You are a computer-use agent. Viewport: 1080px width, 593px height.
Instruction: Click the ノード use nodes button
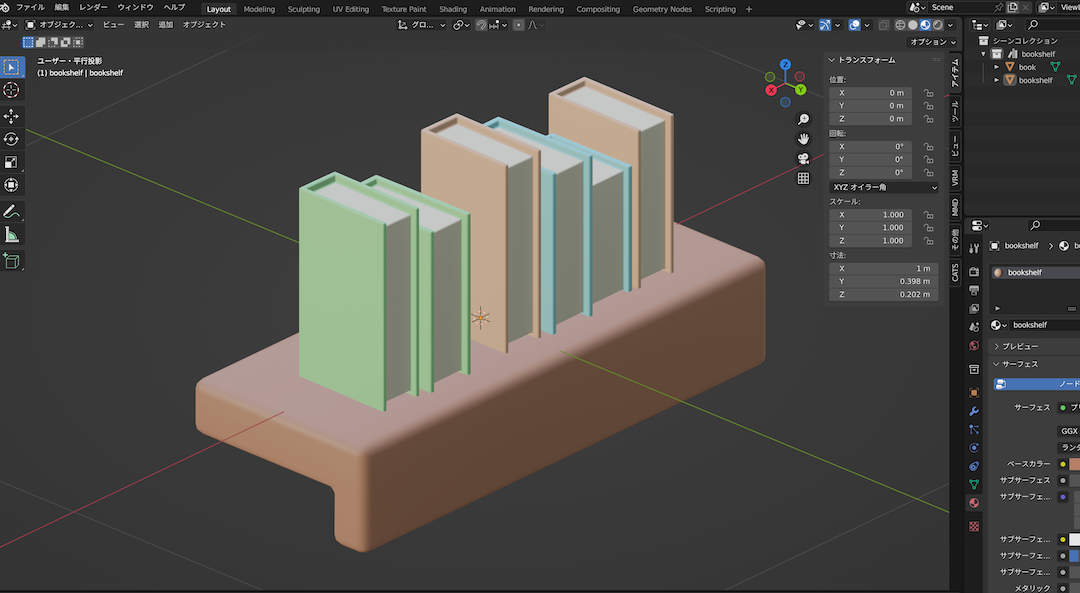click(x=1037, y=384)
